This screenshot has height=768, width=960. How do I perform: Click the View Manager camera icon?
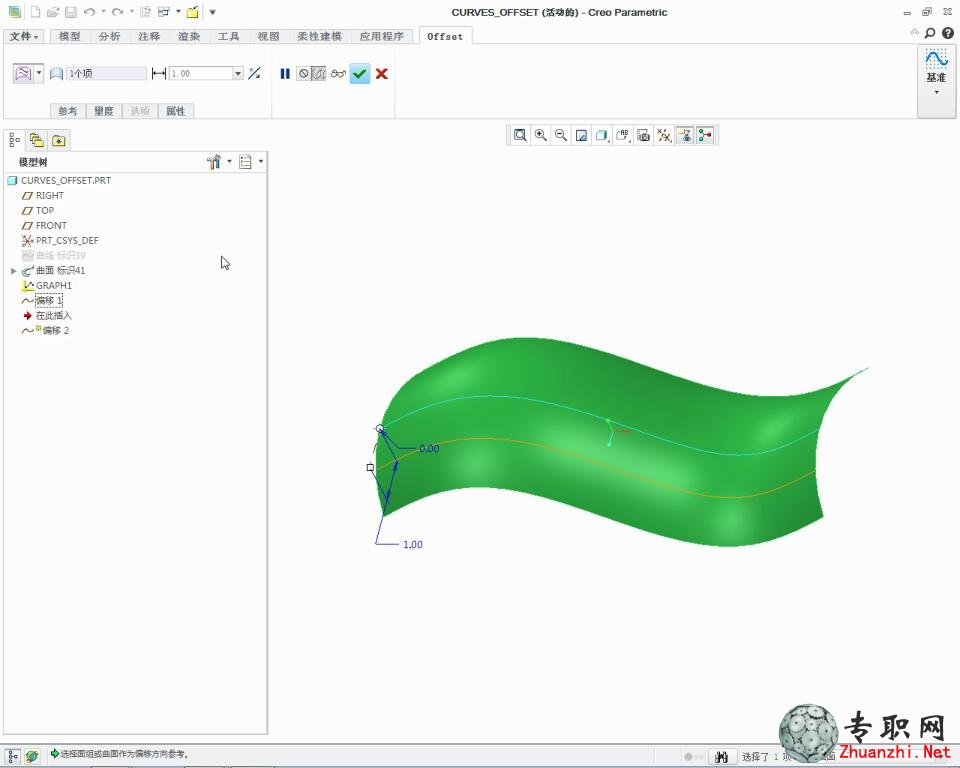click(643, 135)
